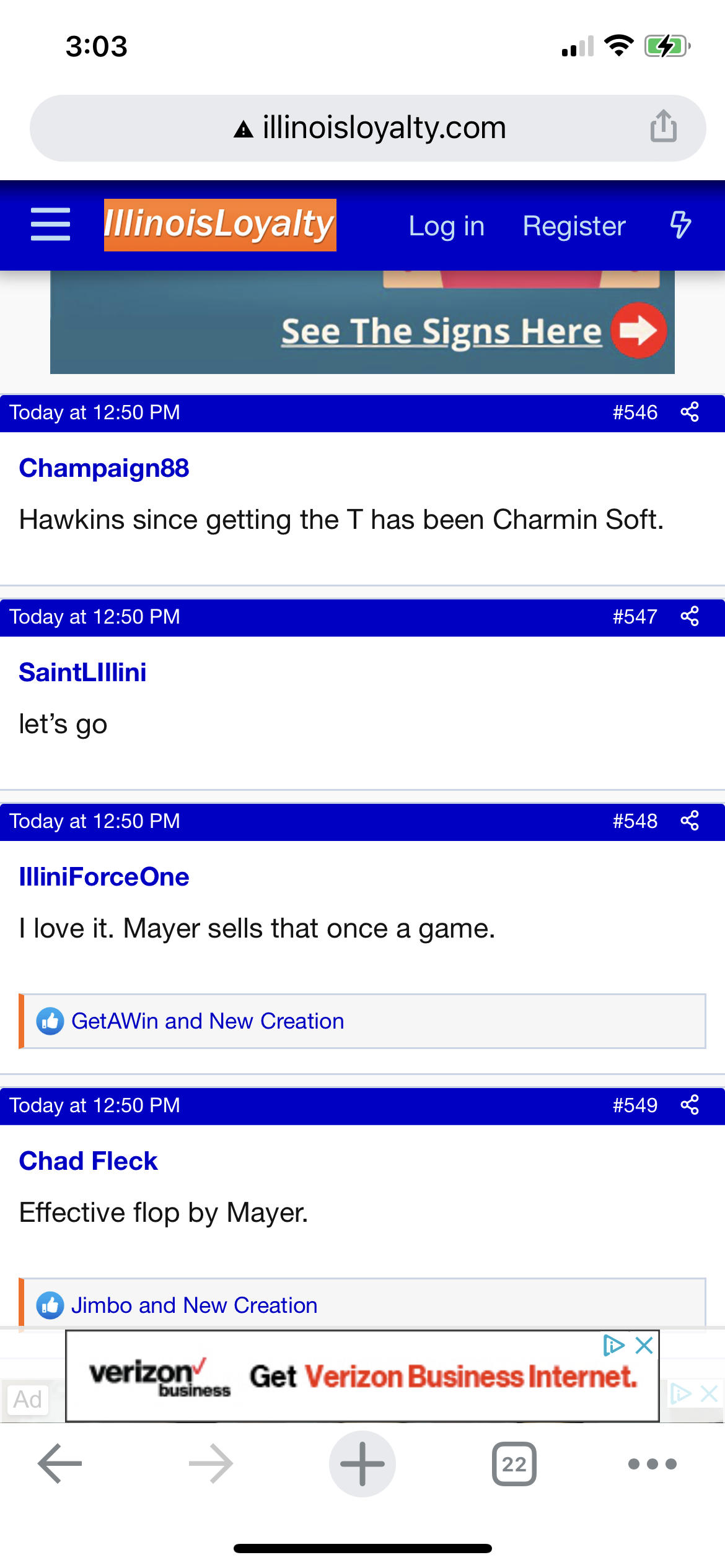Show who liked IlliniForceOne's post
725x1568 pixels.
tap(208, 1021)
